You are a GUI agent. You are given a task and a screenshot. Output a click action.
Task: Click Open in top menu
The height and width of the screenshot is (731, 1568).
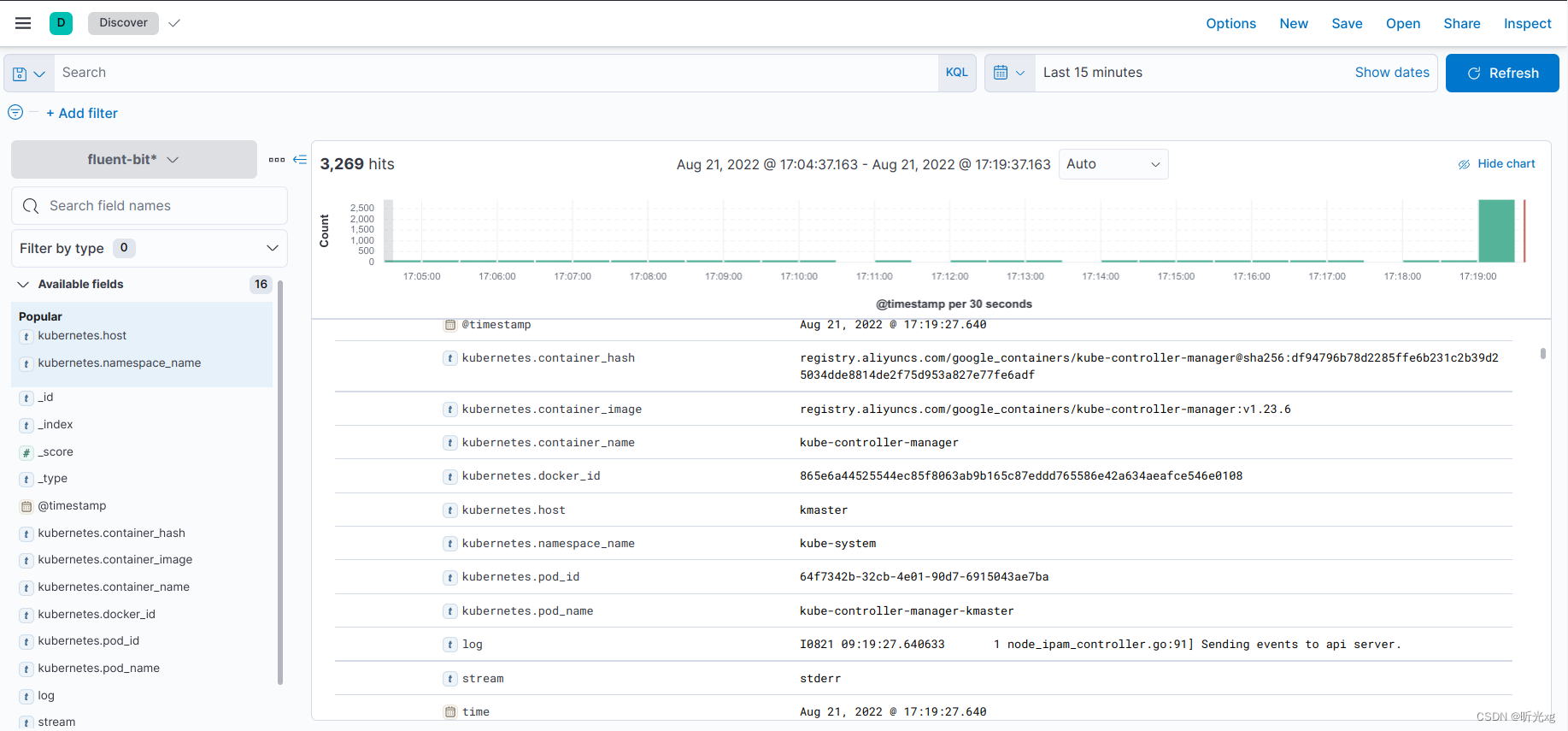[x=1403, y=24]
